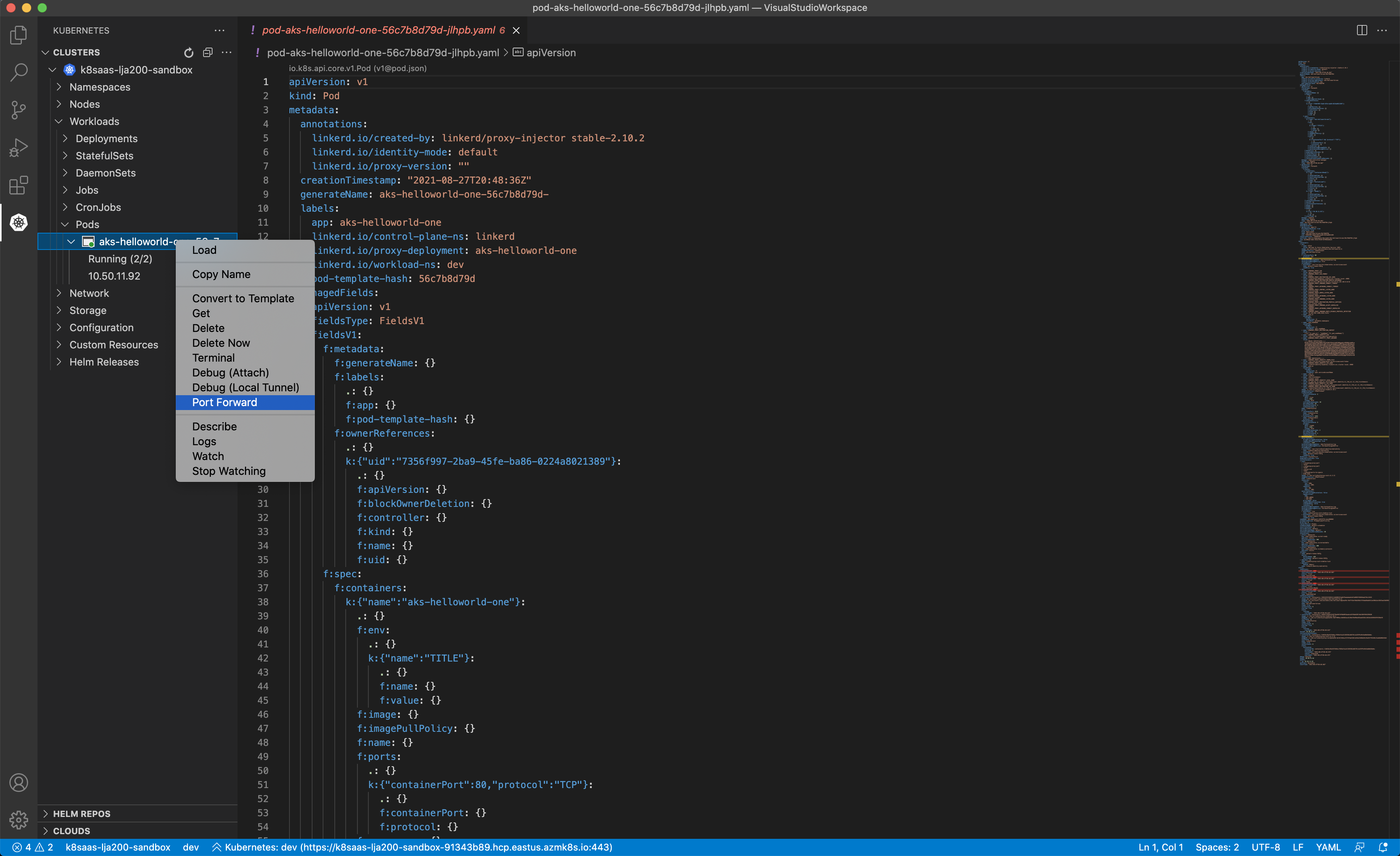This screenshot has height=856, width=1400.
Task: Expand the Helm Releases tree node
Action: [x=59, y=362]
